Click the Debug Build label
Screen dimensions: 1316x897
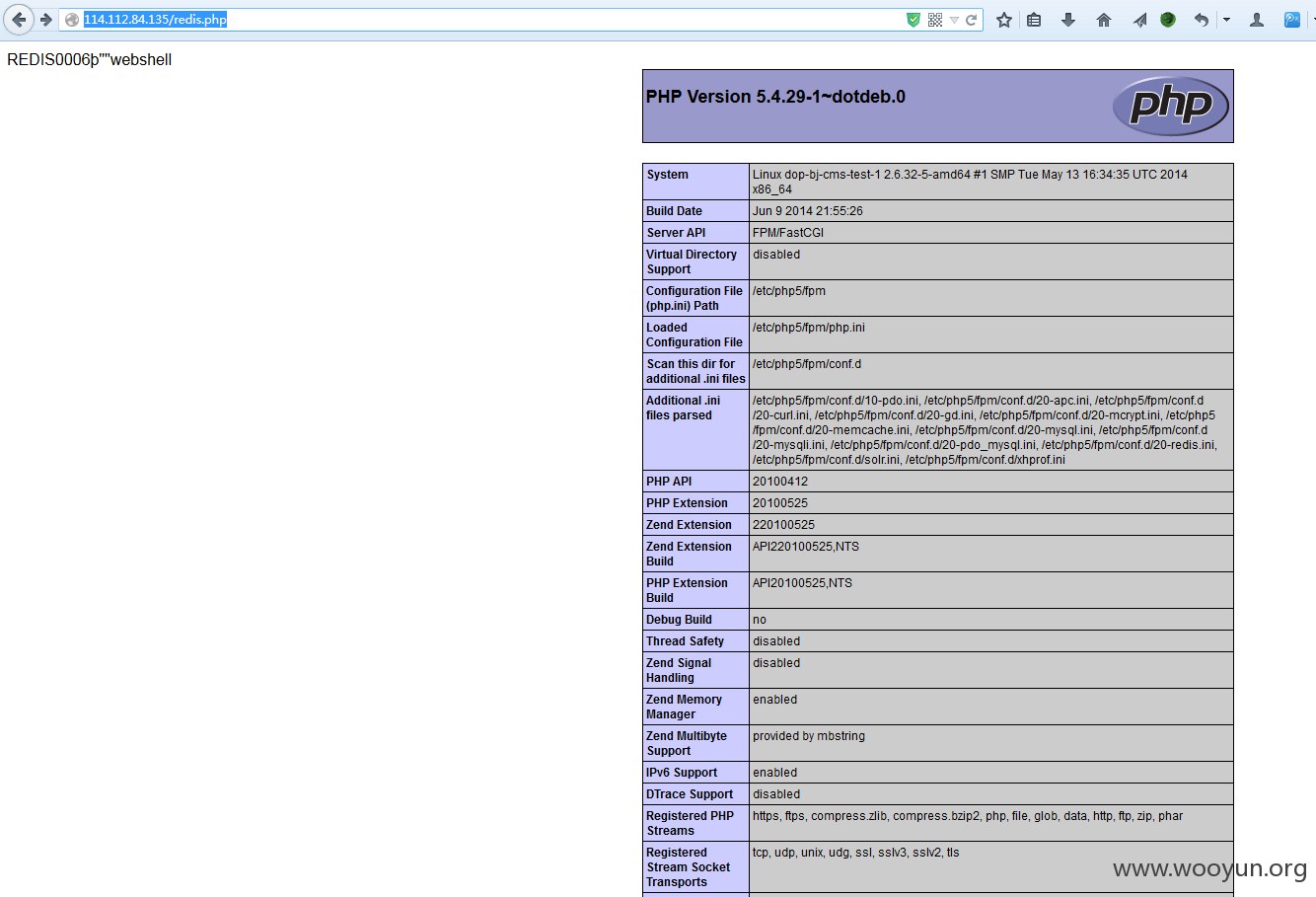(x=679, y=620)
